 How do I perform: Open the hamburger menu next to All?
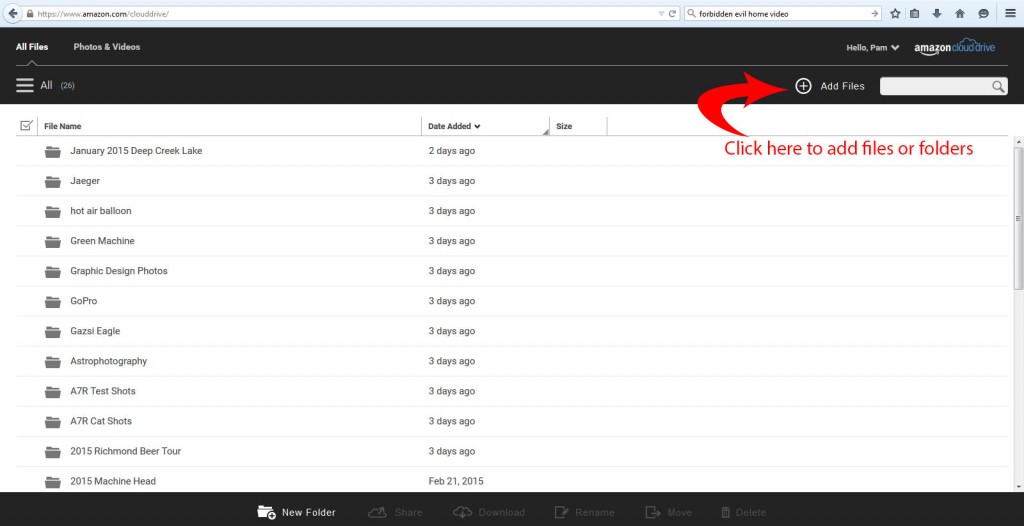[25, 86]
